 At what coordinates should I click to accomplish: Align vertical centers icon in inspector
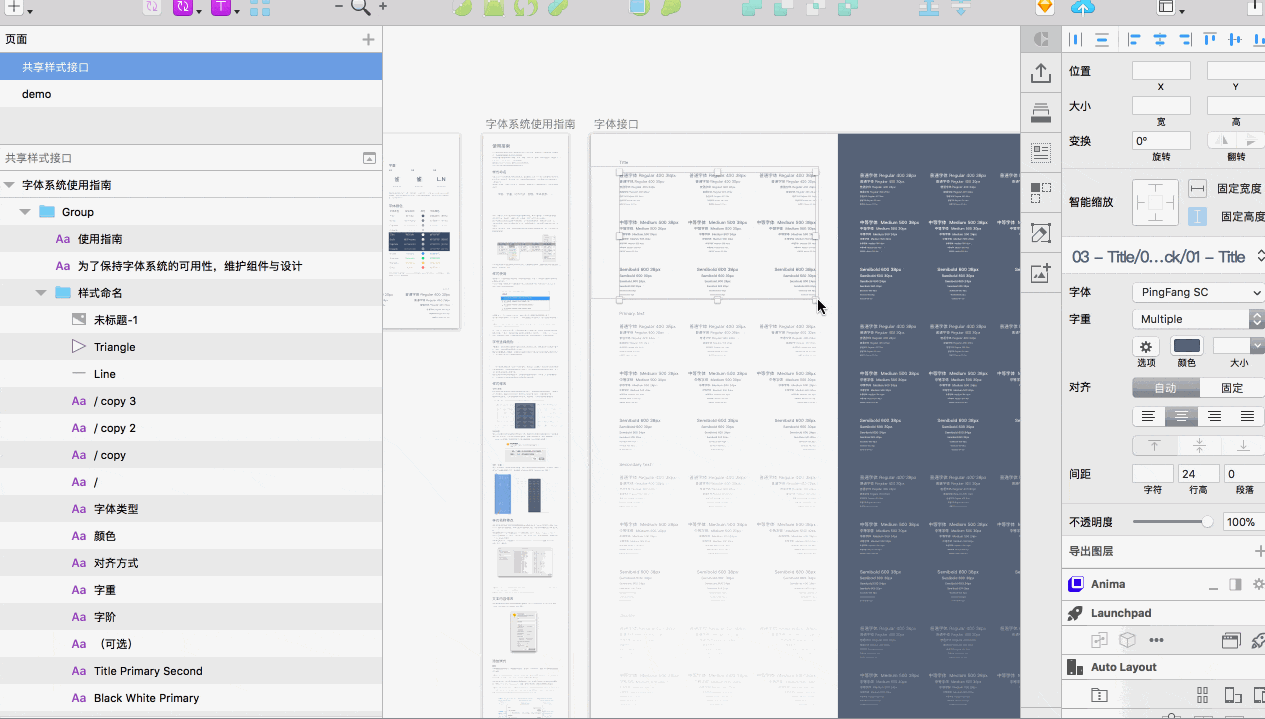tap(1235, 40)
